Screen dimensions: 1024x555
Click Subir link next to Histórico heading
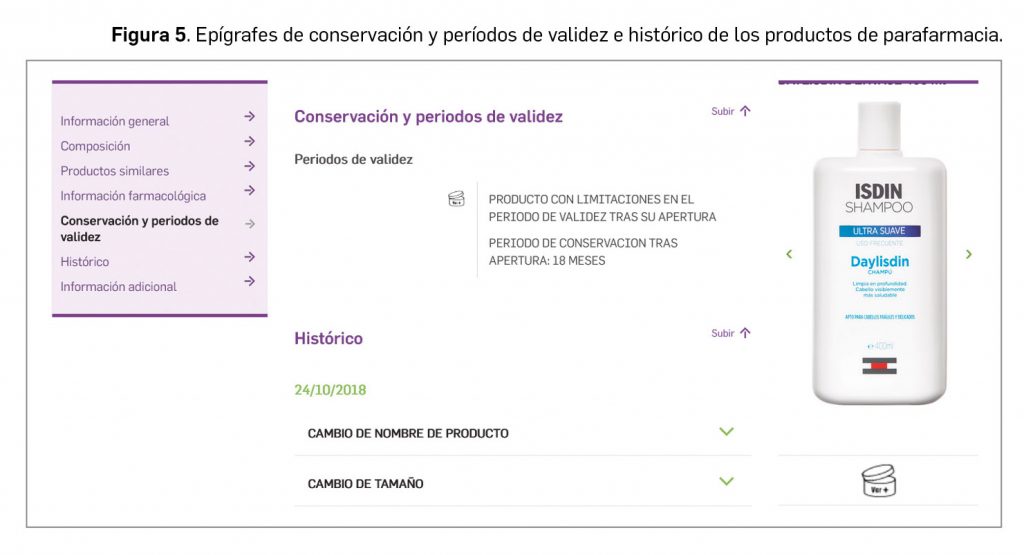point(730,334)
